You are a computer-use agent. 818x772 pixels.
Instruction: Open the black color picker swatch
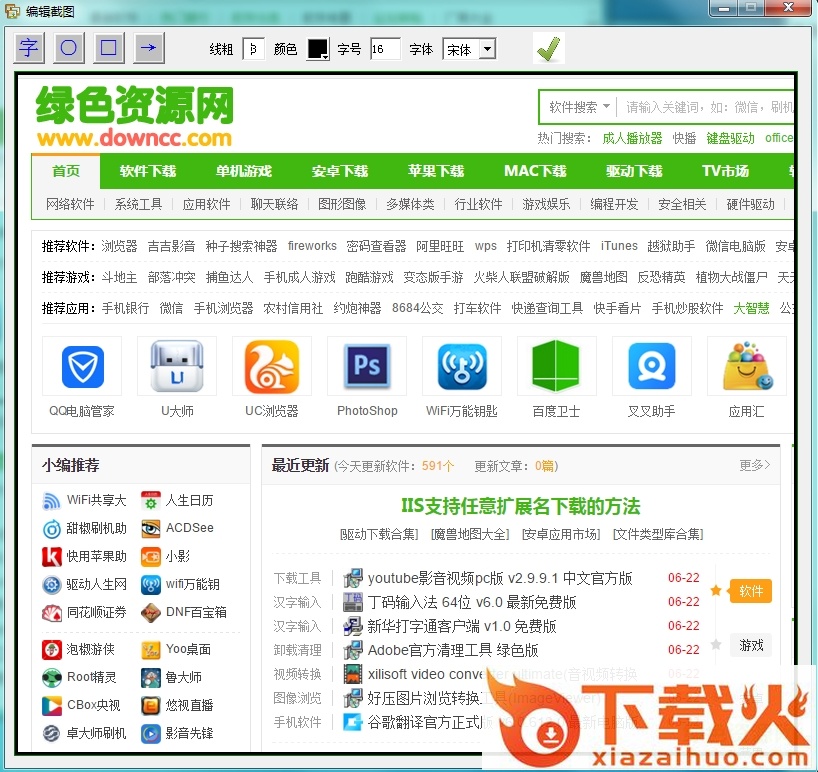318,49
